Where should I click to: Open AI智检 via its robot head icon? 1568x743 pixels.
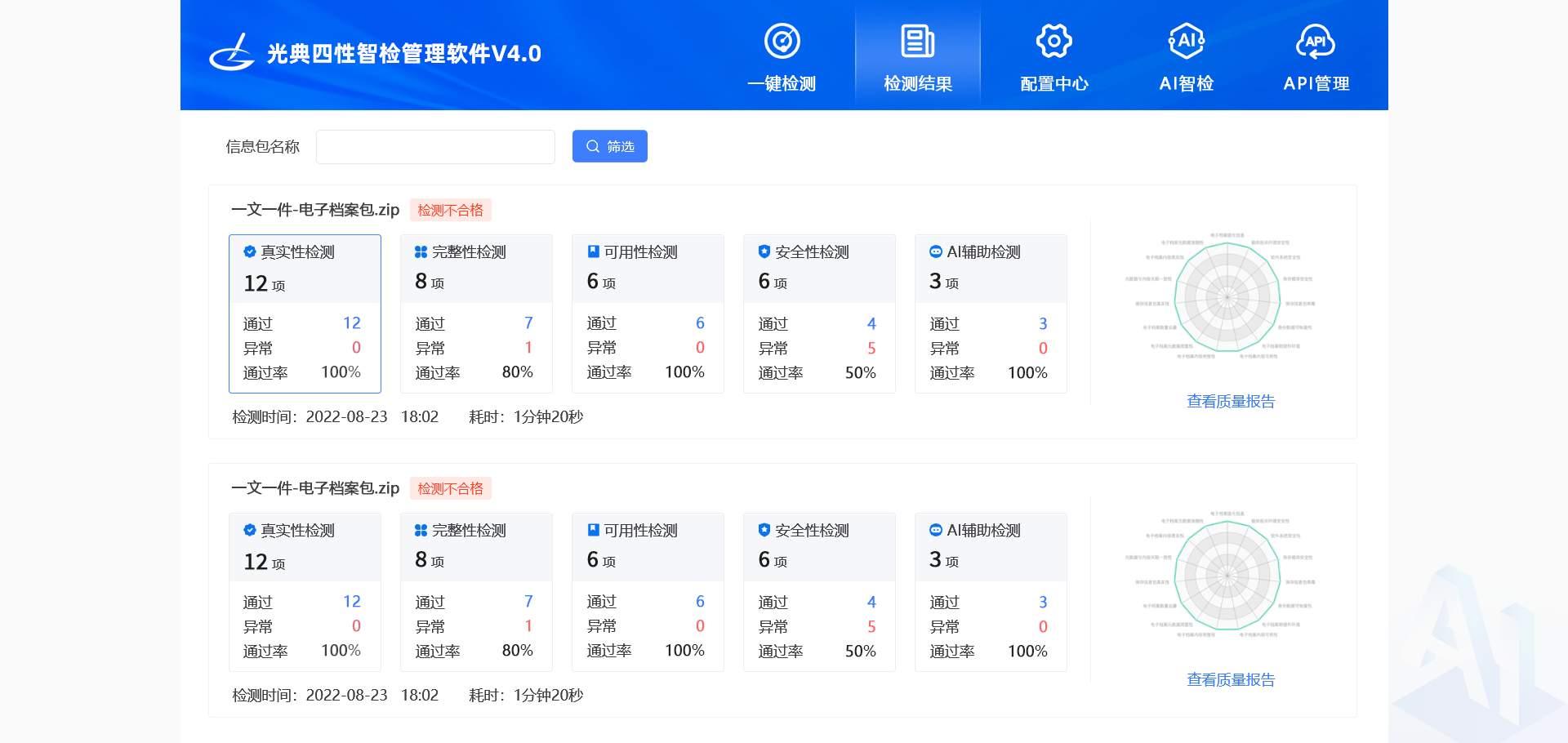click(x=1186, y=39)
